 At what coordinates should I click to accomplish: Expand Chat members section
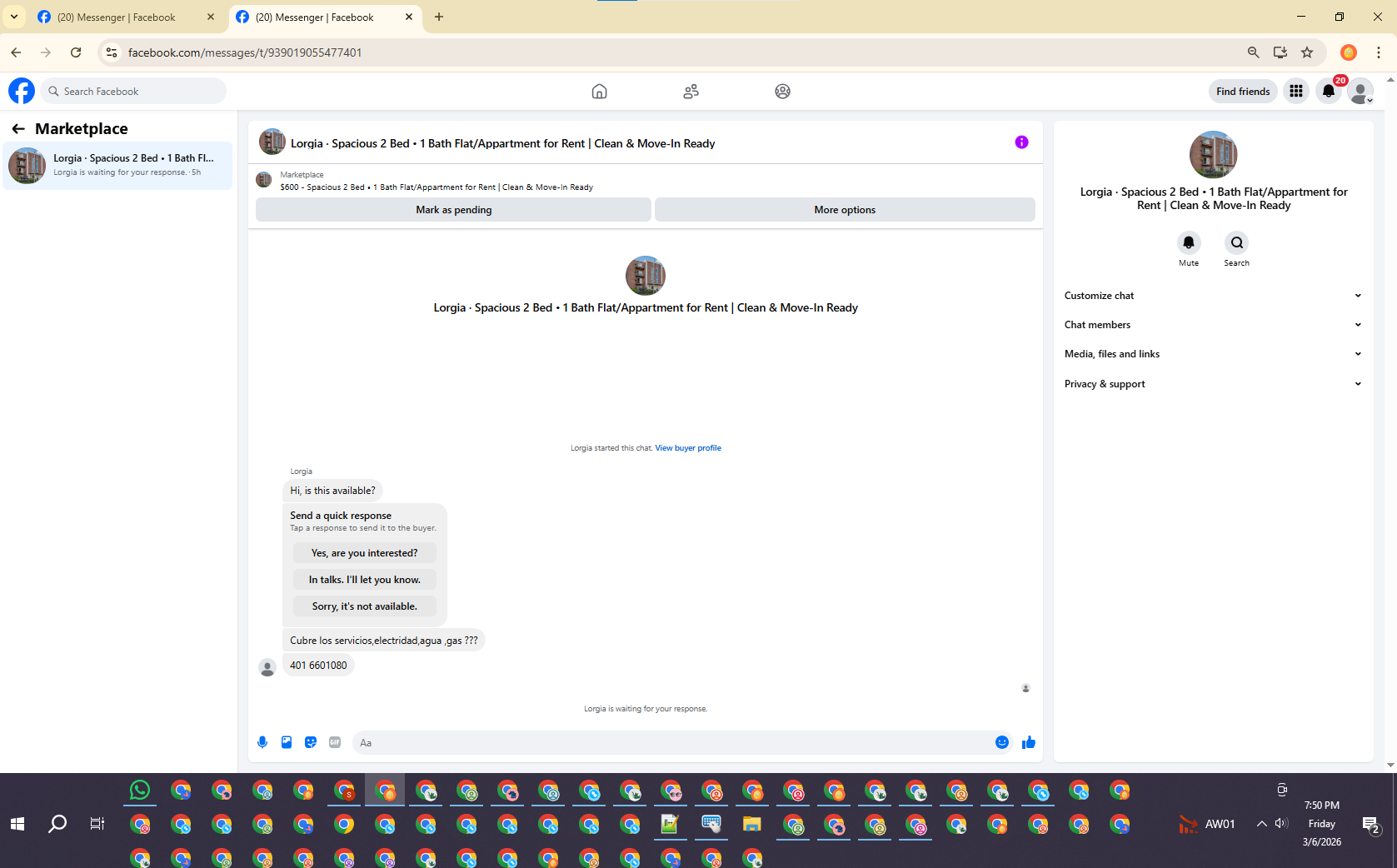point(1213,325)
